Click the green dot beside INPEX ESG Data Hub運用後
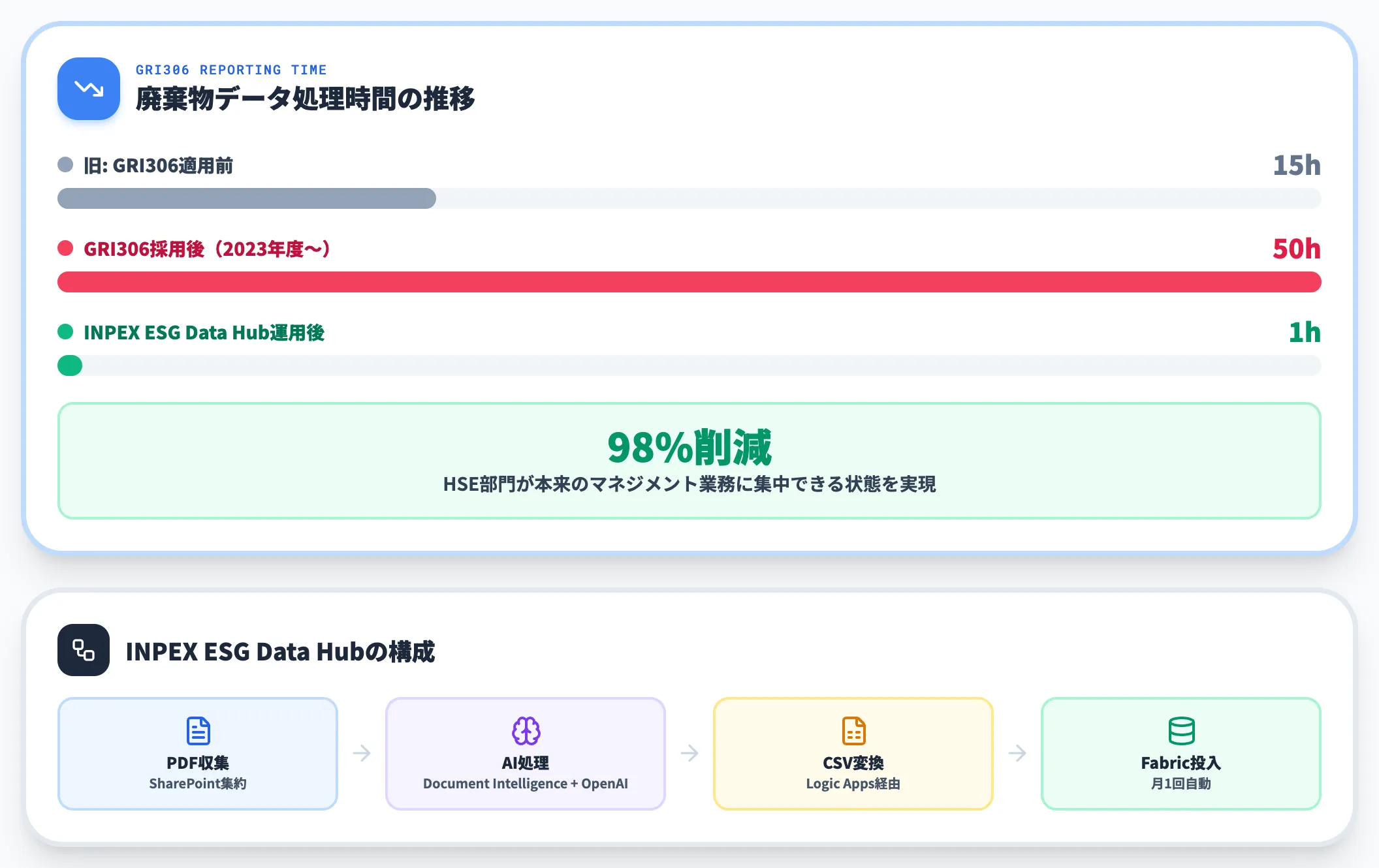Image resolution: width=1379 pixels, height=868 pixels. coord(65,332)
